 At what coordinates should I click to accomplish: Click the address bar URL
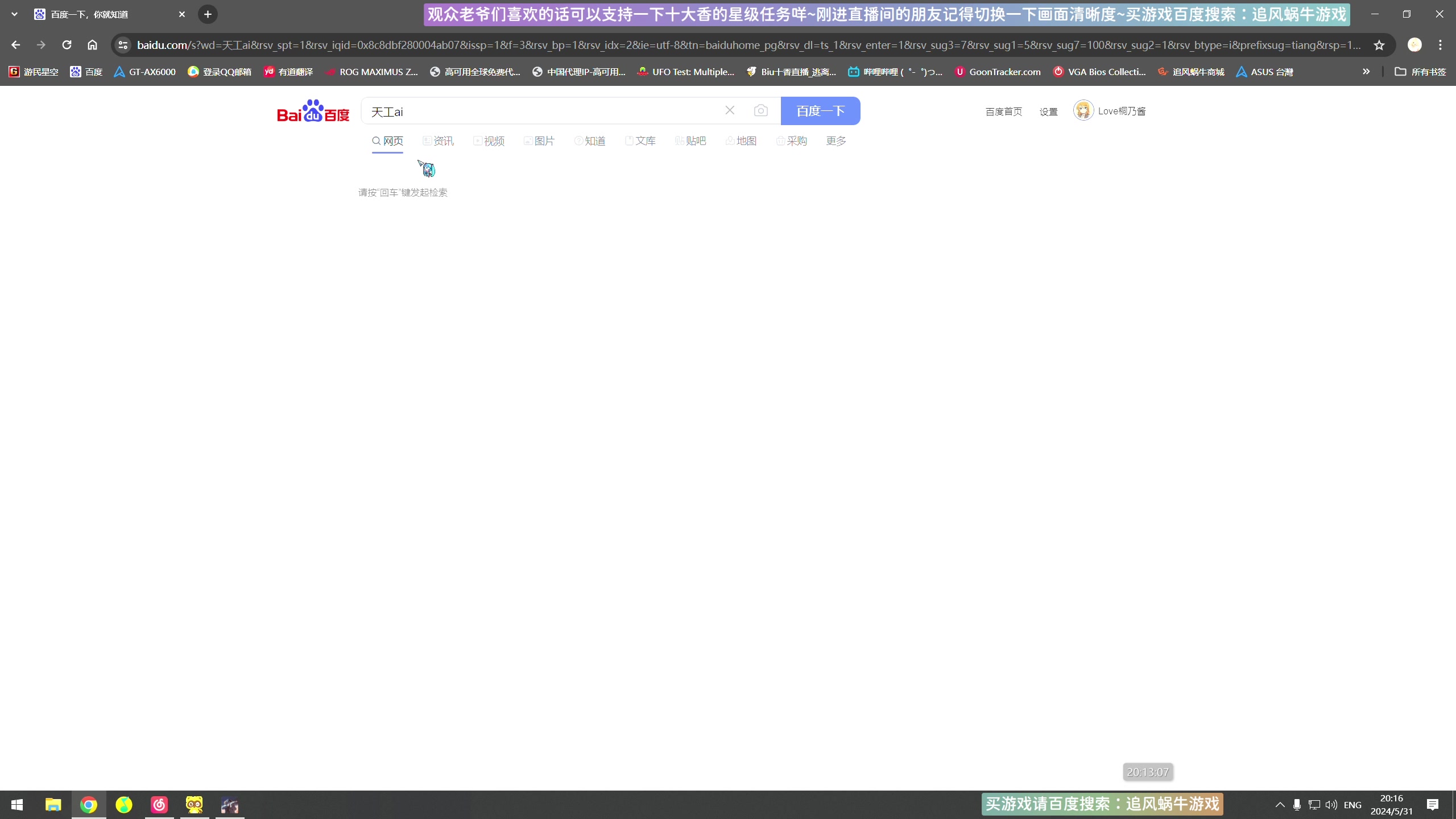(748, 45)
